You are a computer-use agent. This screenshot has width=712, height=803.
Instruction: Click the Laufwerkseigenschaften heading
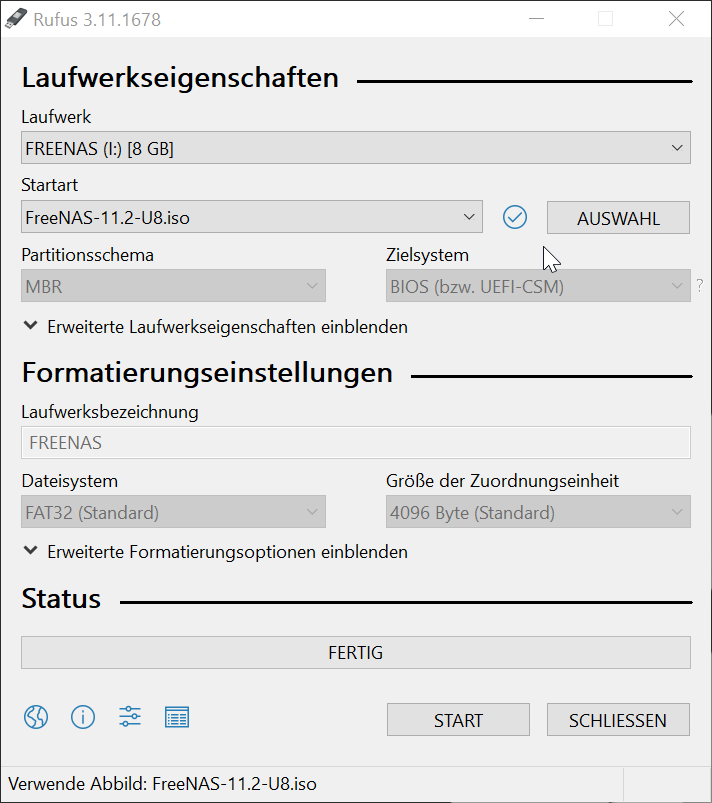tap(180, 78)
